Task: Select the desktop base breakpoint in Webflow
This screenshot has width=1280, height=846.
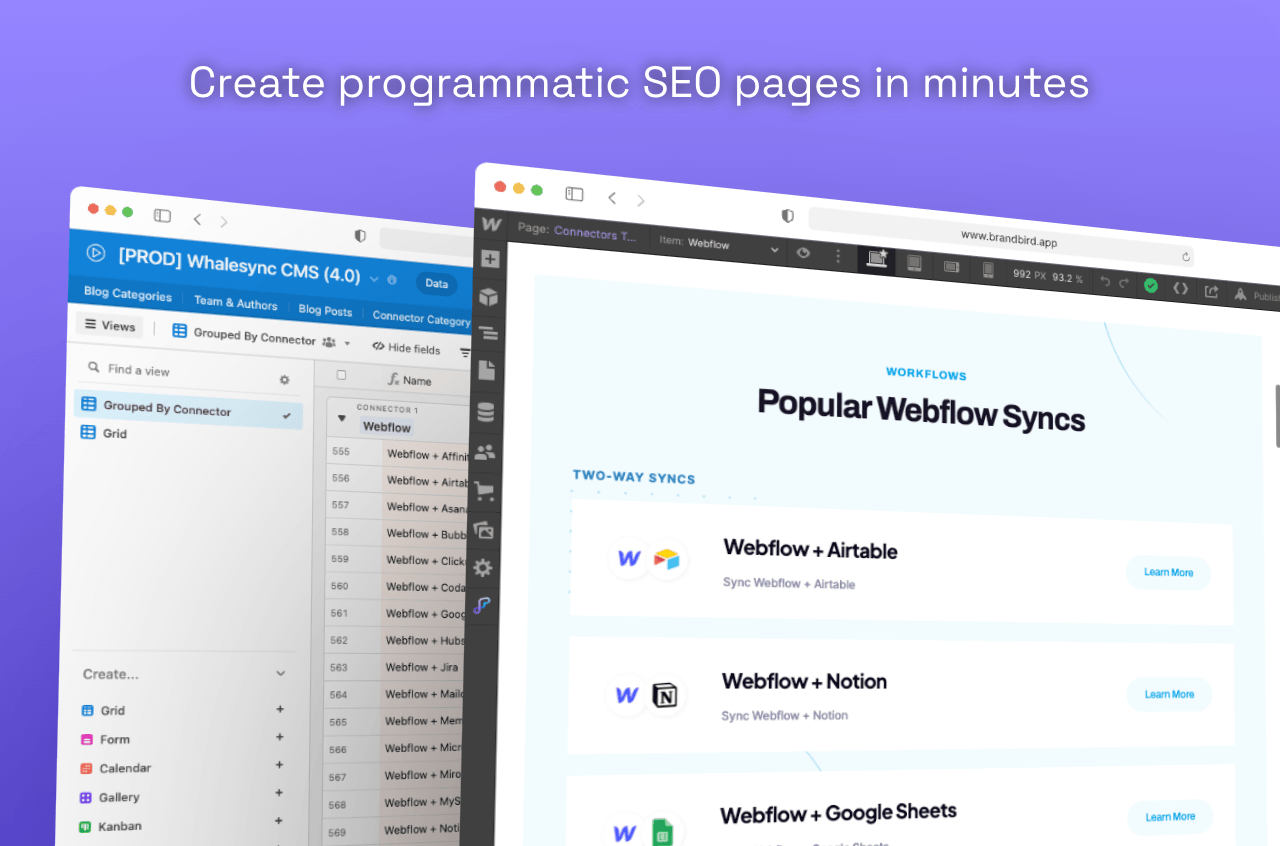Action: (878, 259)
